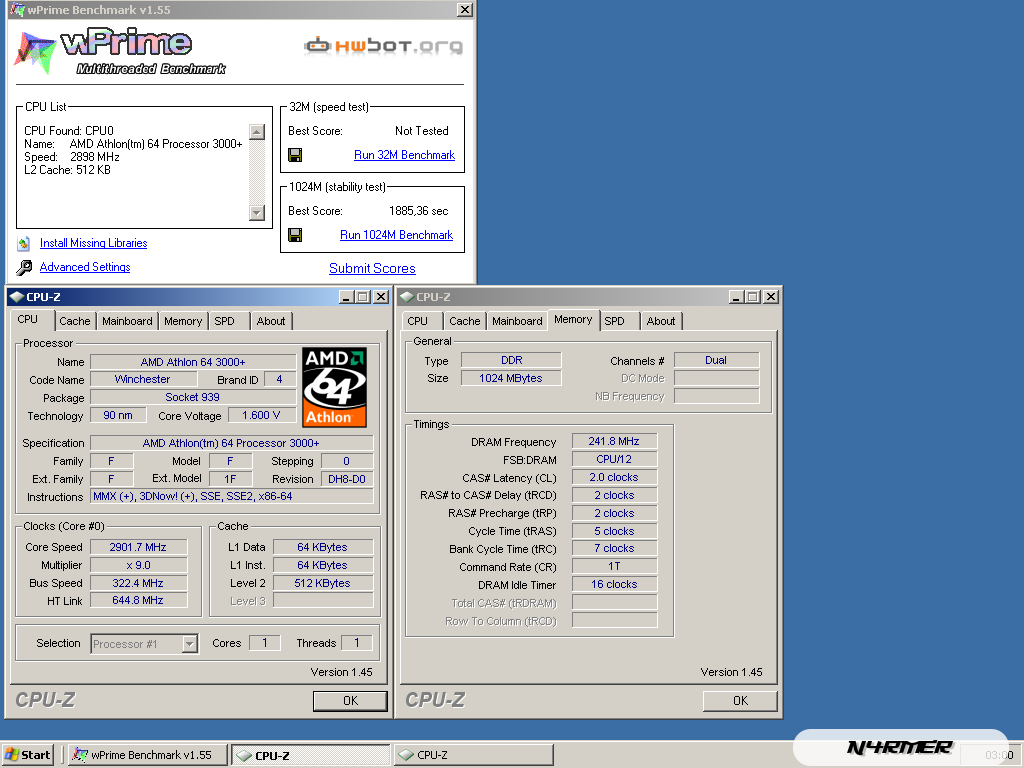Click the Cycle Time value 5 clocks
Image resolution: width=1024 pixels, height=768 pixels.
pos(615,531)
